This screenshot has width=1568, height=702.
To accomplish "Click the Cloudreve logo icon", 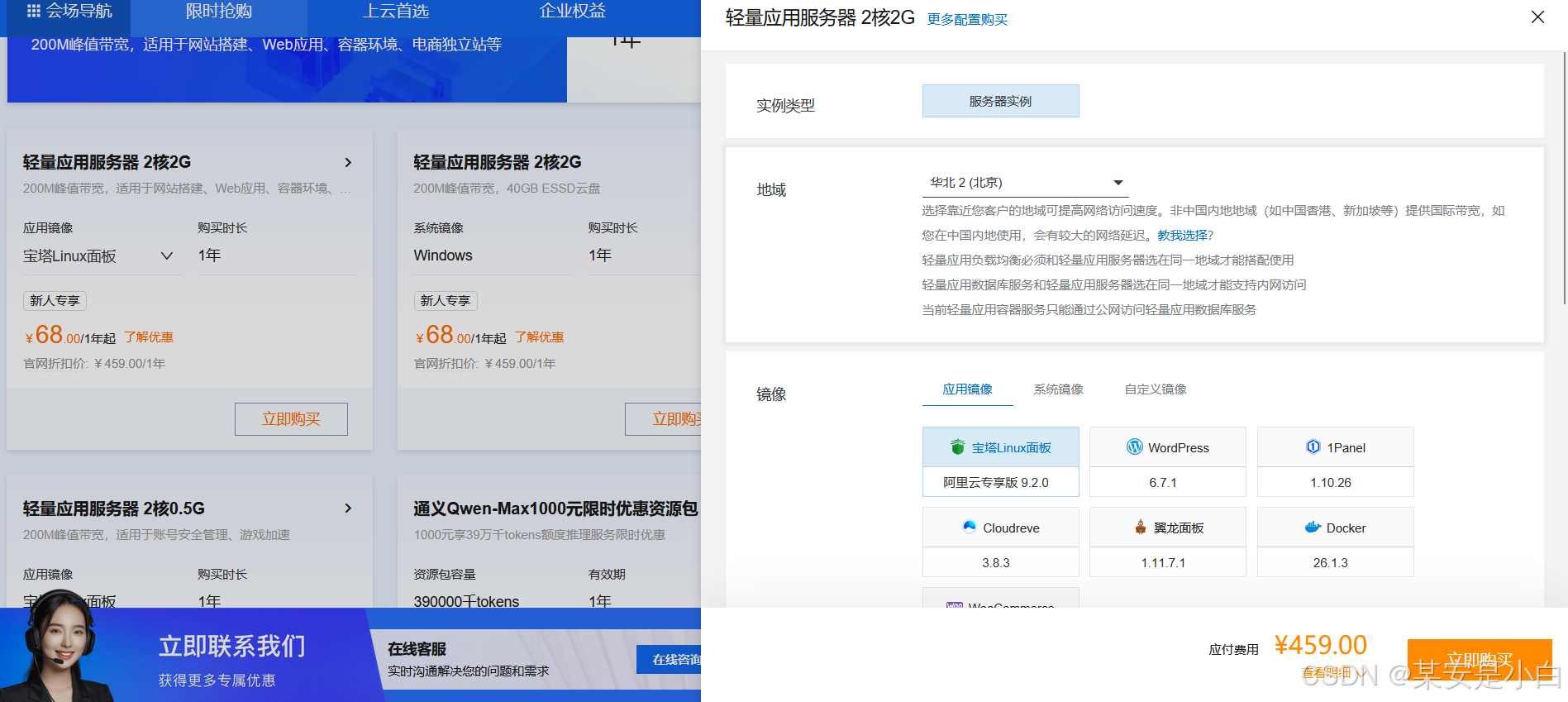I will click(x=970, y=528).
